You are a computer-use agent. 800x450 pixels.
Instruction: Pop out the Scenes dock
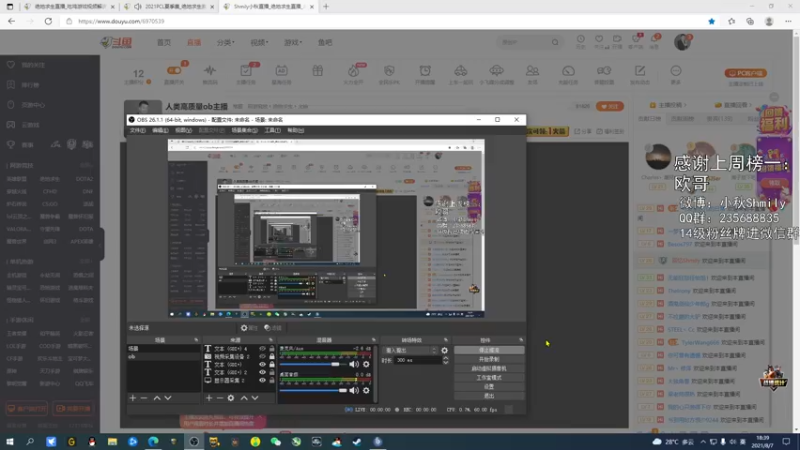[196, 340]
